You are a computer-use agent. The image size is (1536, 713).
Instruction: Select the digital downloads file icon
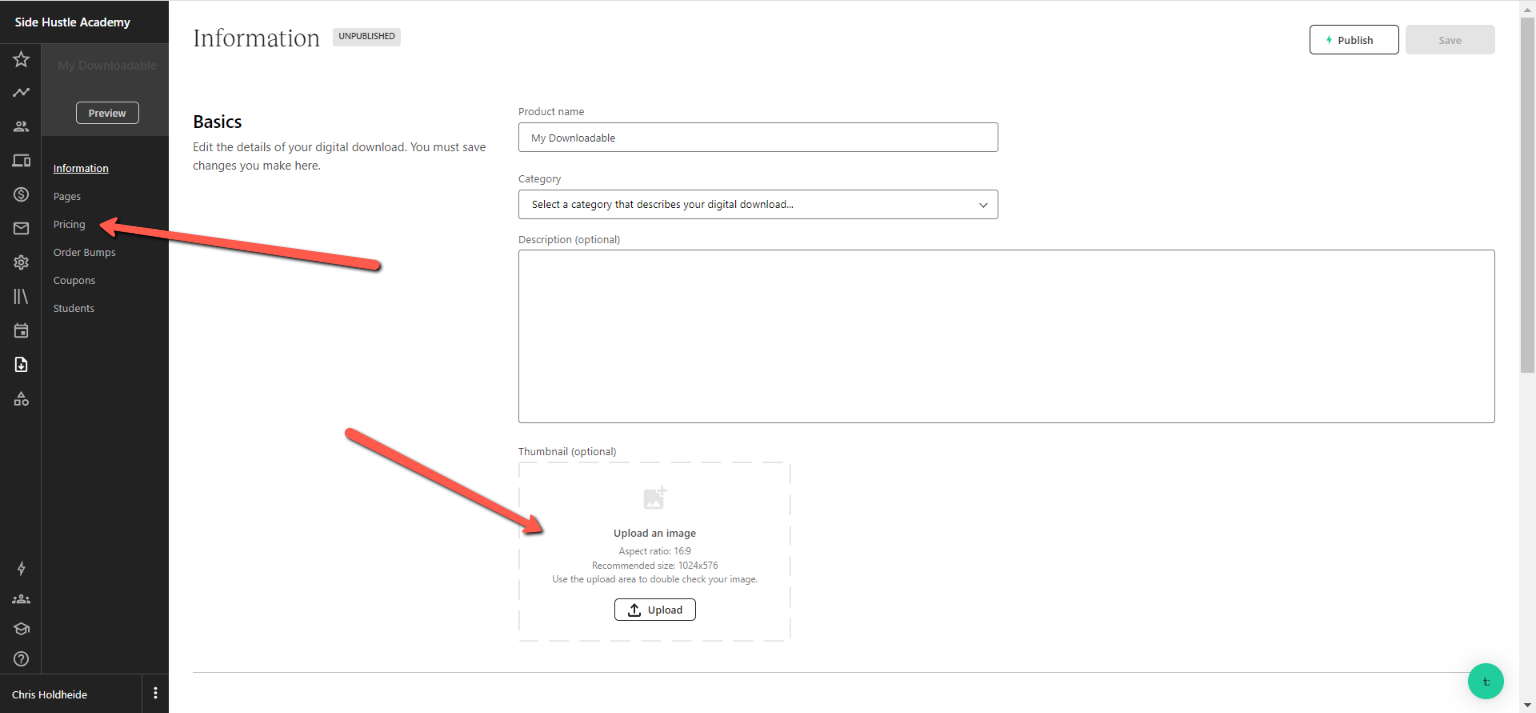pyautogui.click(x=20, y=365)
